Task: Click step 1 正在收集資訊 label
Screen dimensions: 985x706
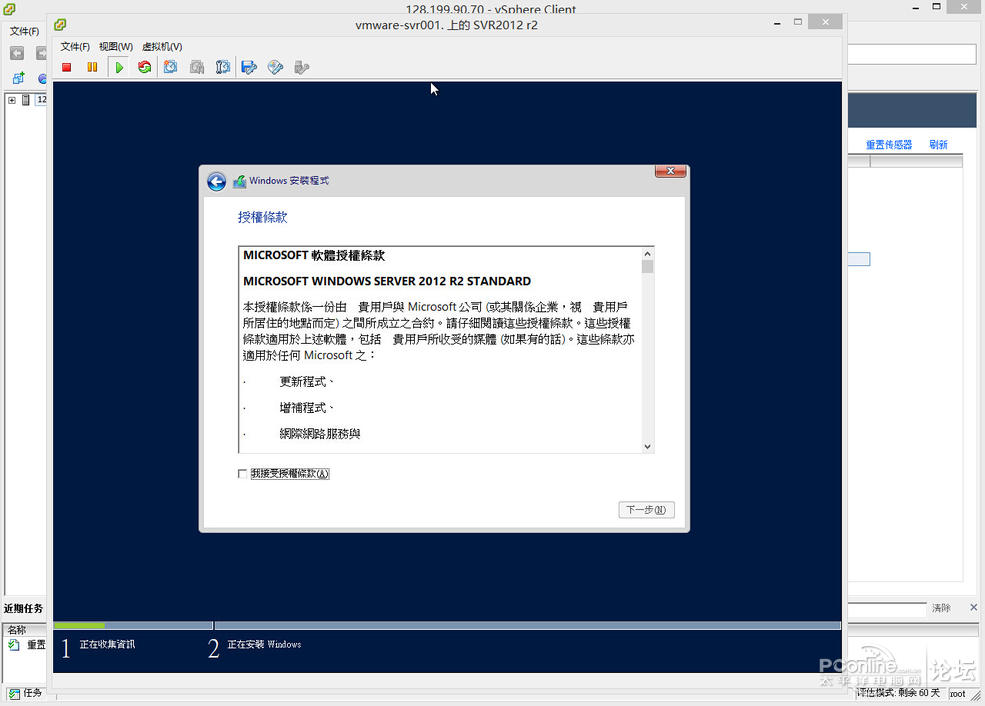Action: pos(107,644)
